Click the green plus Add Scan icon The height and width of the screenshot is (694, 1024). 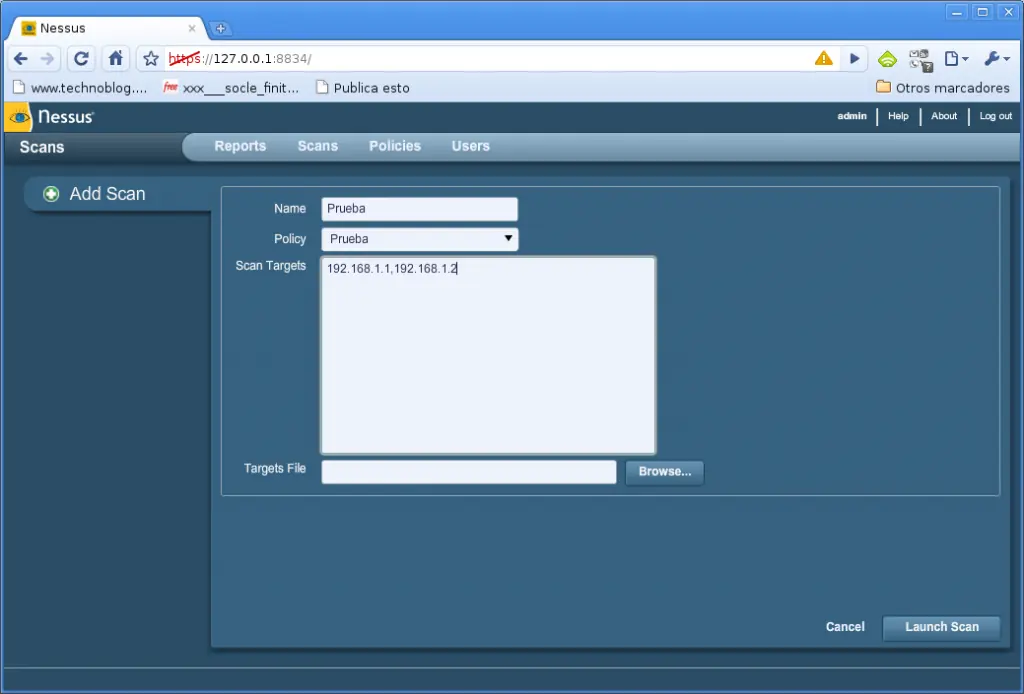coord(51,194)
